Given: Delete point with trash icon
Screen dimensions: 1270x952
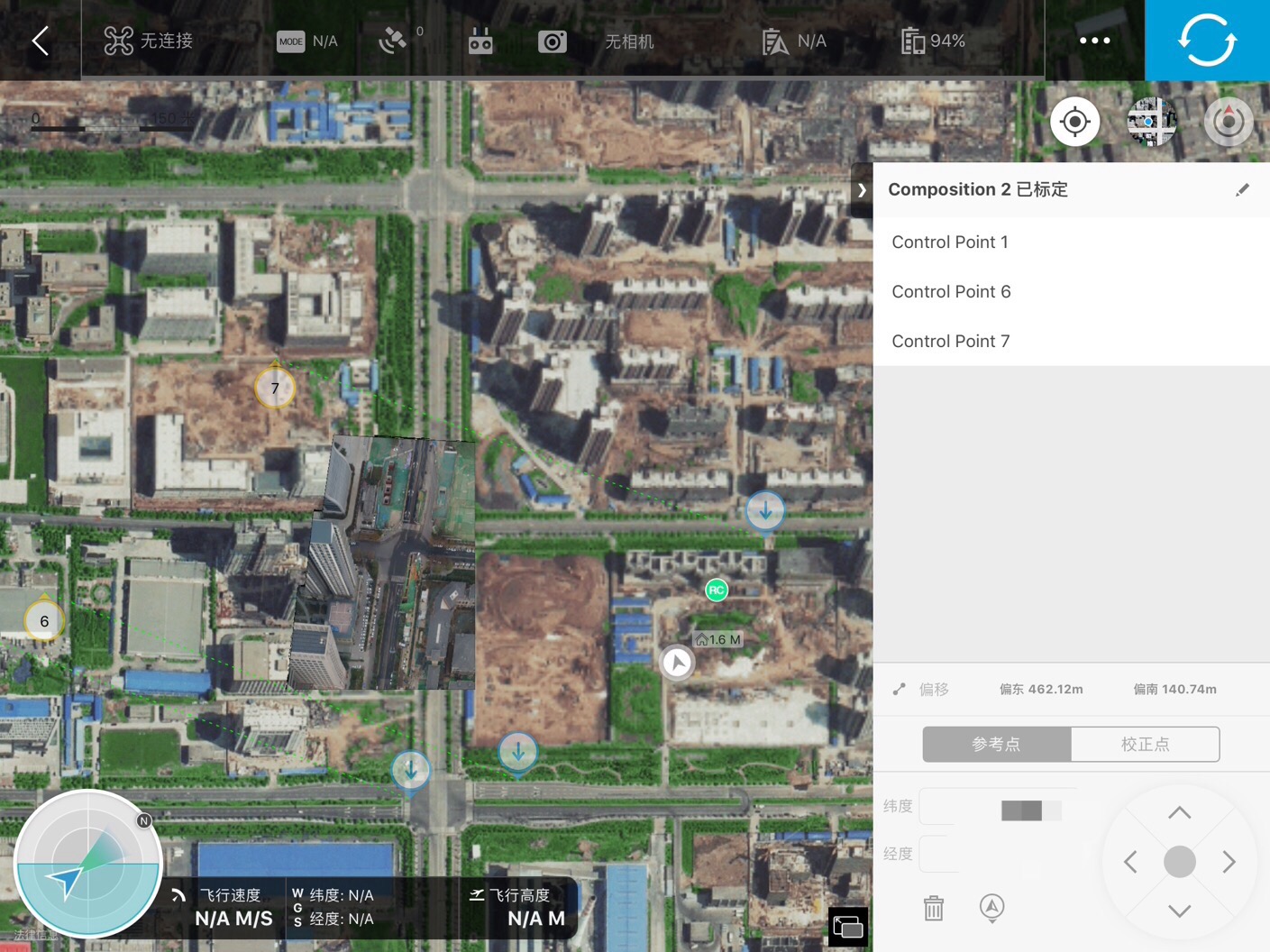Looking at the screenshot, I should point(934,908).
